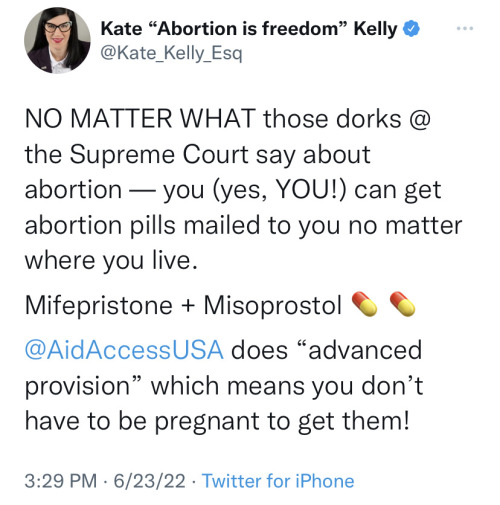
Task: Click the Twitter for iPhone source link
Action: pyautogui.click(x=278, y=481)
